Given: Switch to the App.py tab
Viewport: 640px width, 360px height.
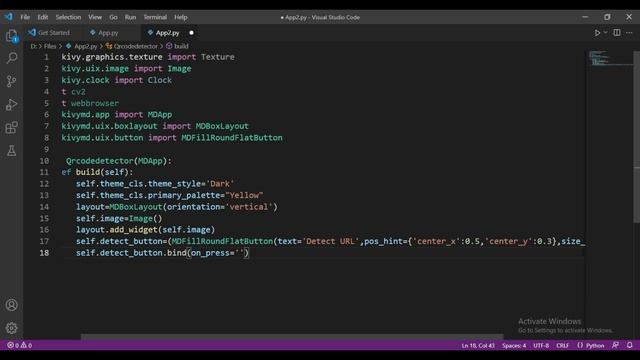Looking at the screenshot, I should (107, 33).
